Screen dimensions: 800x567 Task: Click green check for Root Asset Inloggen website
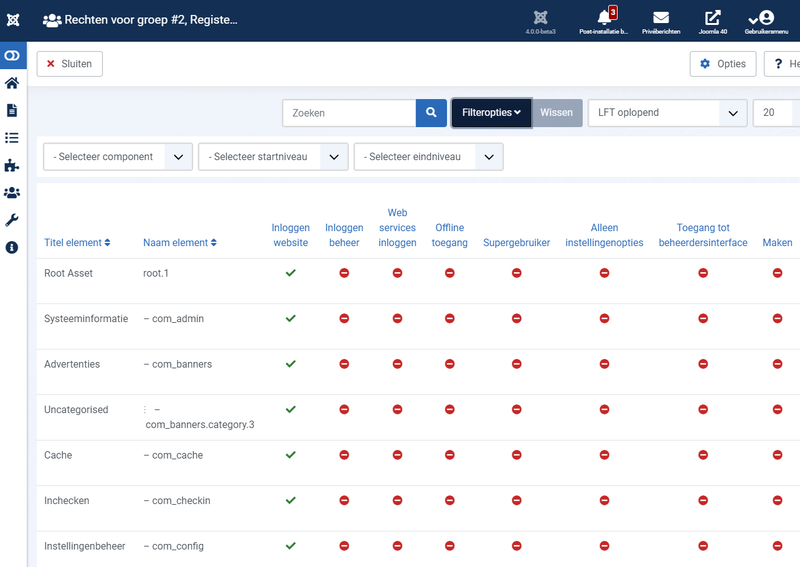click(x=290, y=273)
